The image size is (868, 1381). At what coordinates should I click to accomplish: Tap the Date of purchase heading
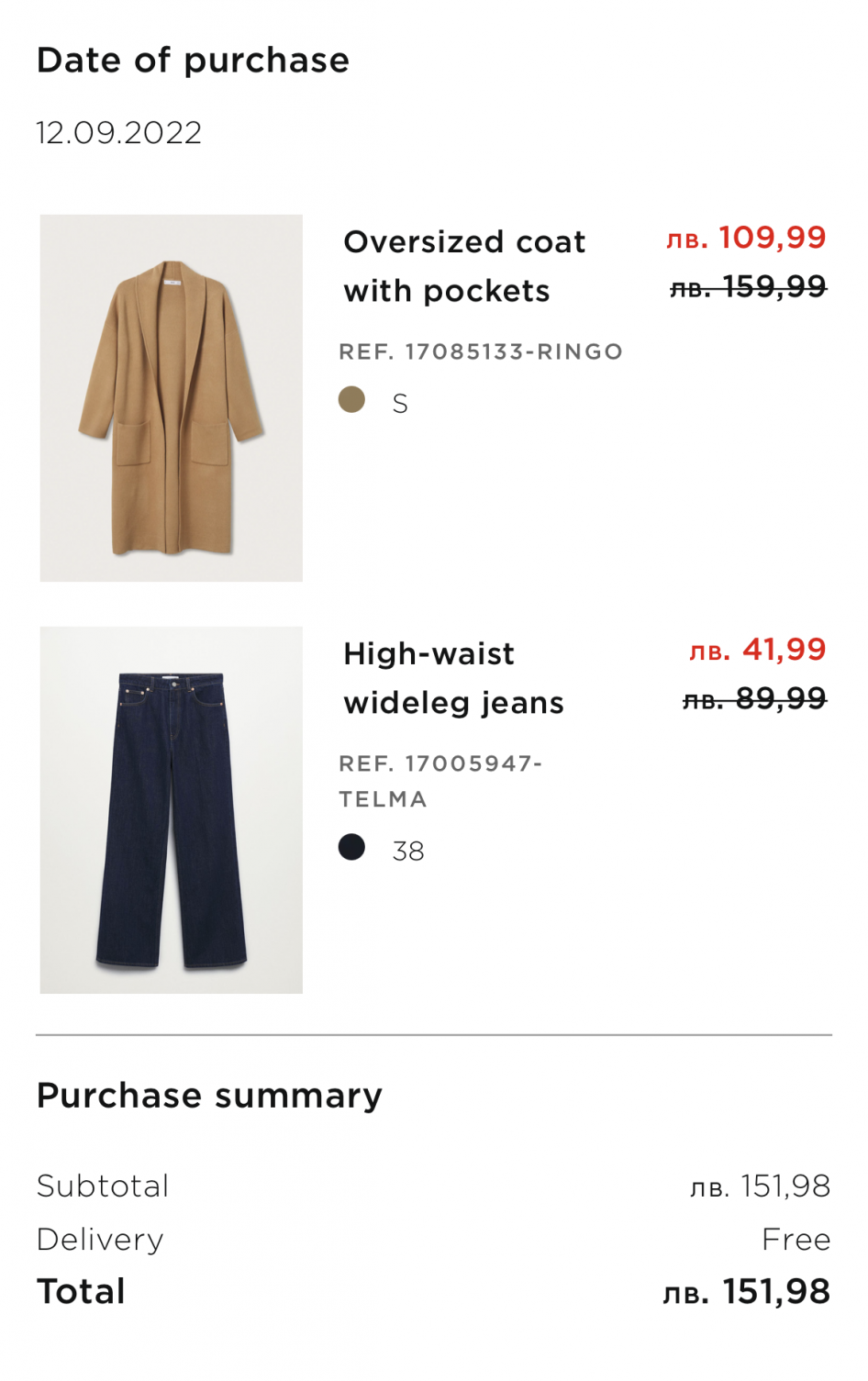click(193, 61)
